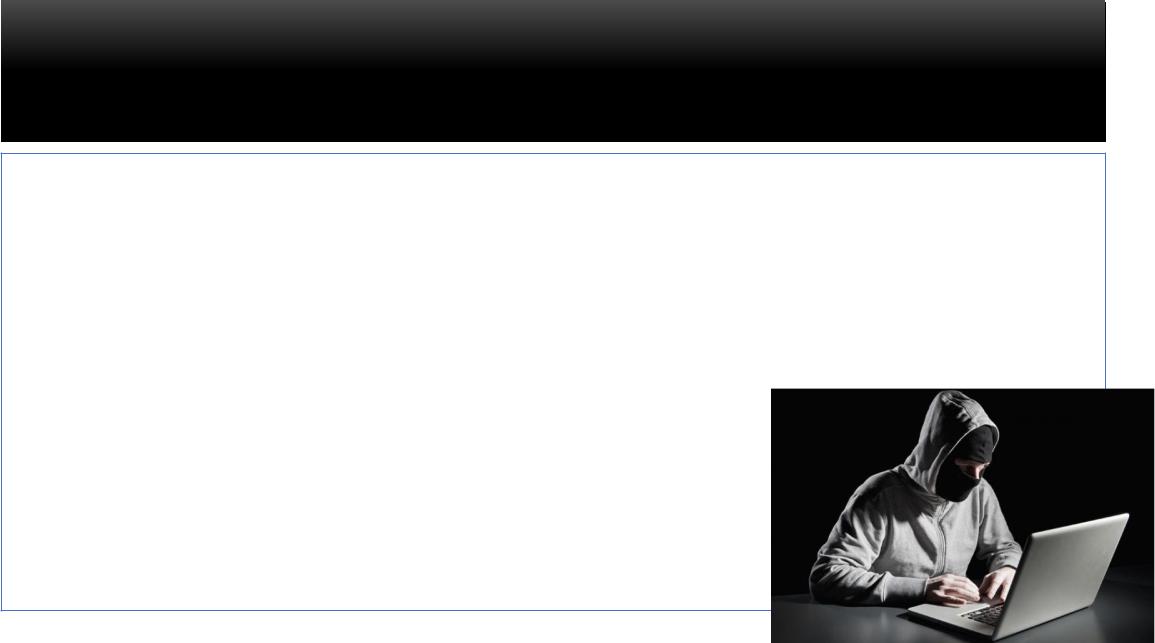Click the laptop keyboard in the photo
This screenshot has width=1155, height=643.
click(987, 614)
